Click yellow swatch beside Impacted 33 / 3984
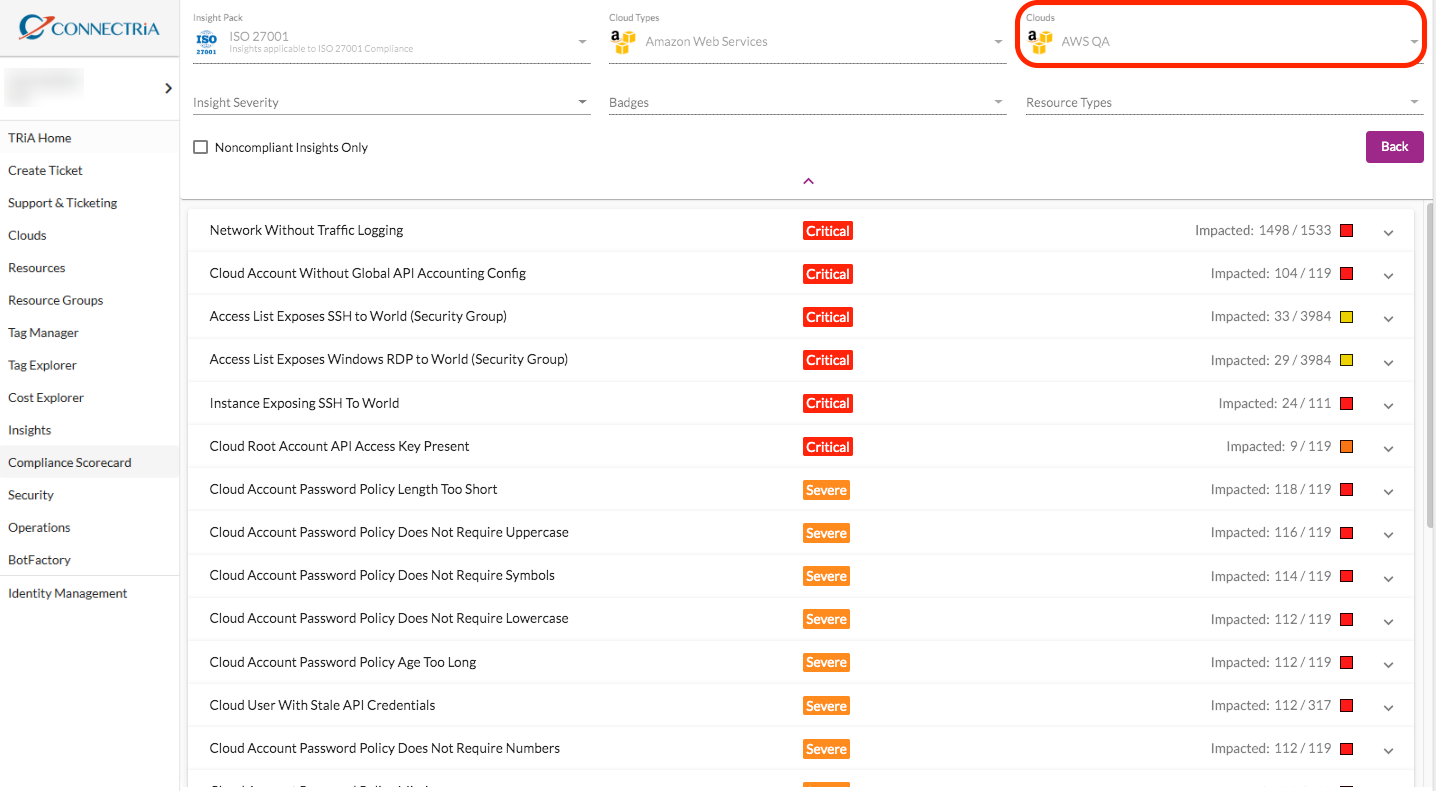1436x791 pixels. (x=1346, y=317)
